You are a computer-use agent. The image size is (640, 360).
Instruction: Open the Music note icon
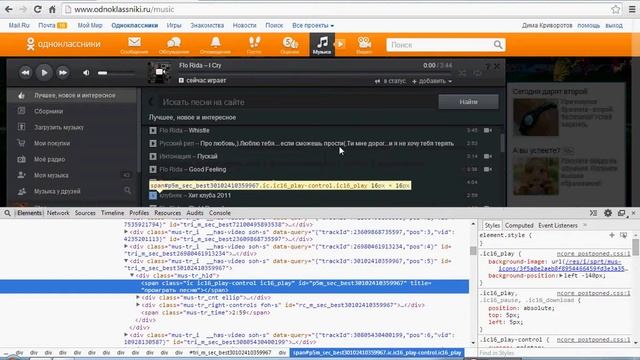pyautogui.click(x=322, y=44)
